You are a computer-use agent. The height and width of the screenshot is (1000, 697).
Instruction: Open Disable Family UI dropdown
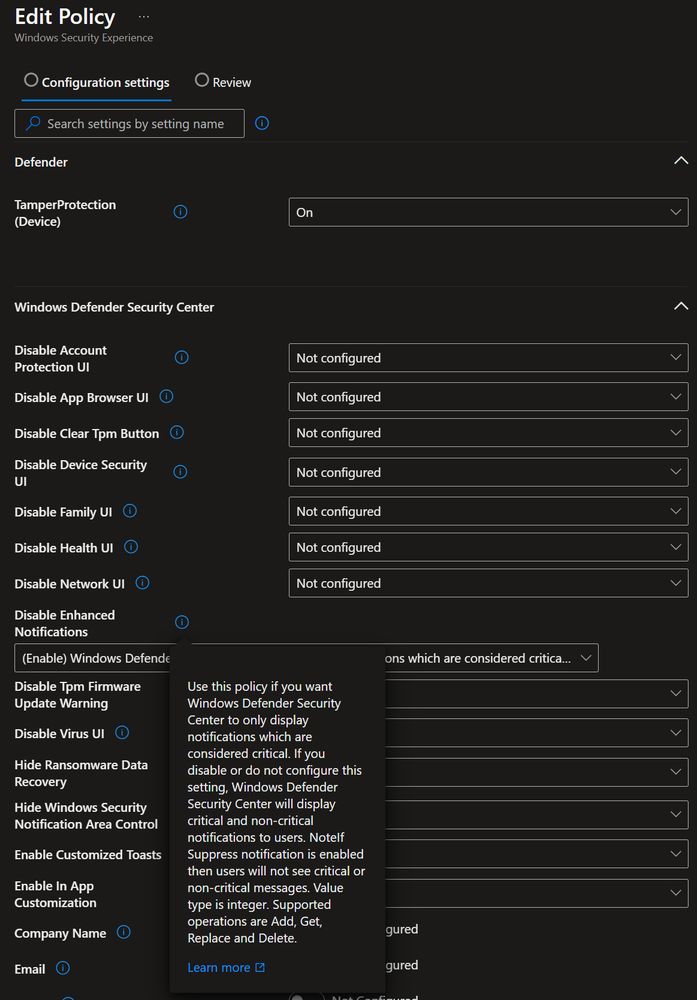(488, 511)
